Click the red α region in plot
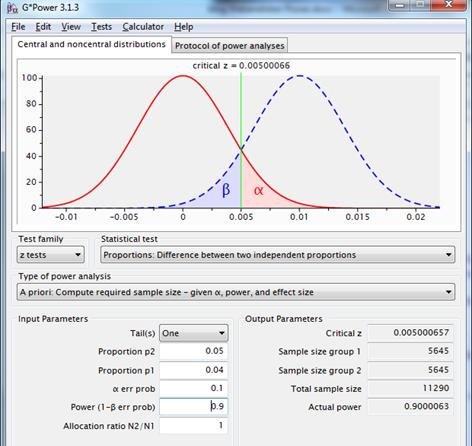Viewport: 472px width, 446px height. [259, 192]
